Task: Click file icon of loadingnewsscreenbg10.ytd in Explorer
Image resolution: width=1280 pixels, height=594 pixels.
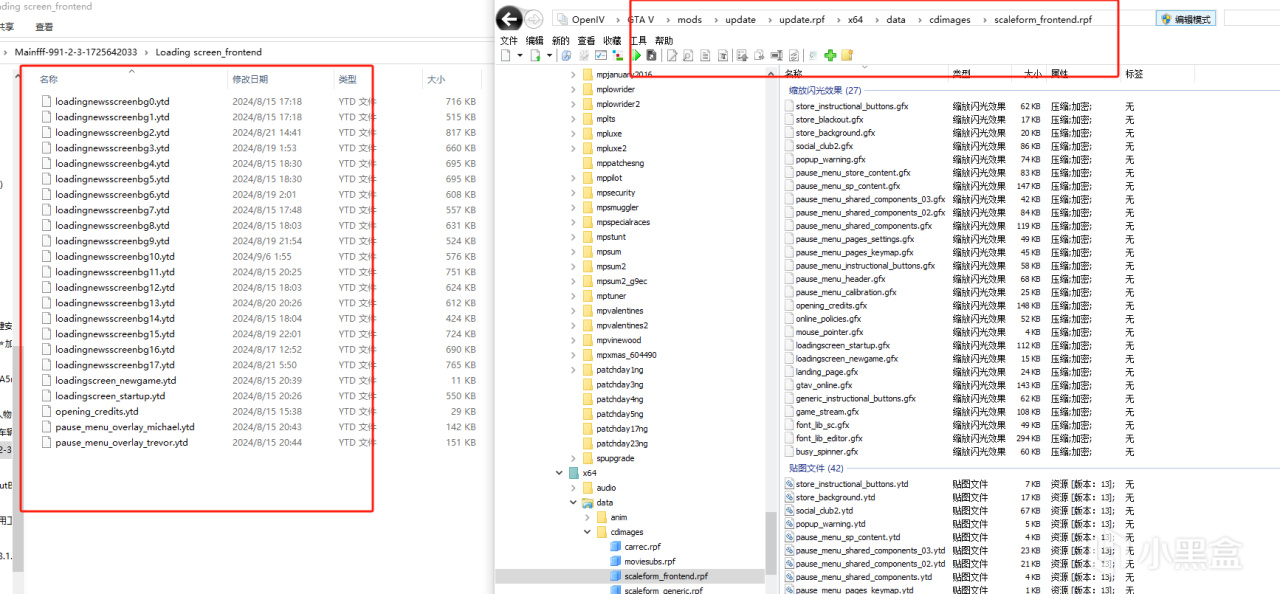Action: [46, 256]
